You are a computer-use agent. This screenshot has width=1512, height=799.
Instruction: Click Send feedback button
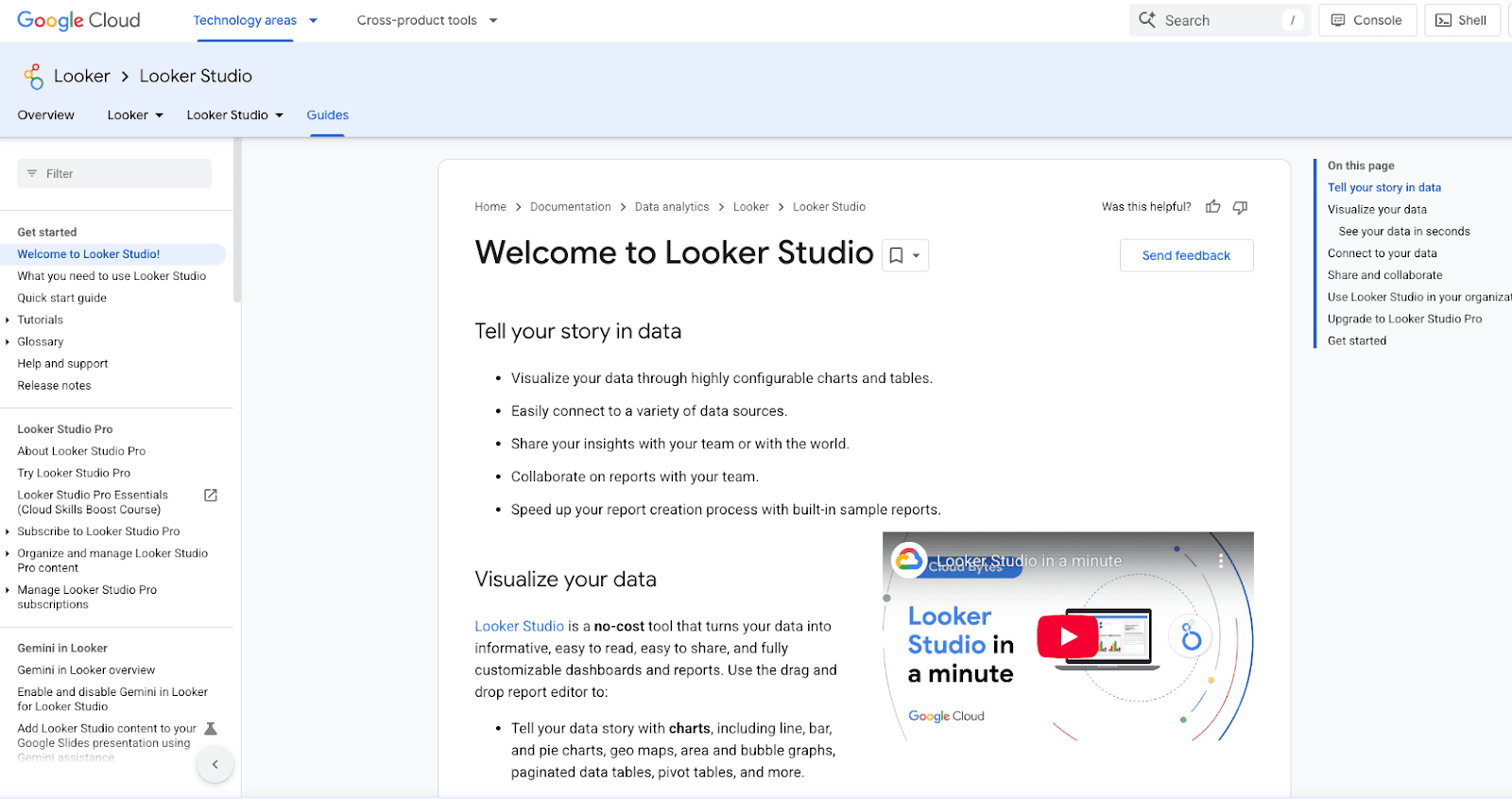1186,255
